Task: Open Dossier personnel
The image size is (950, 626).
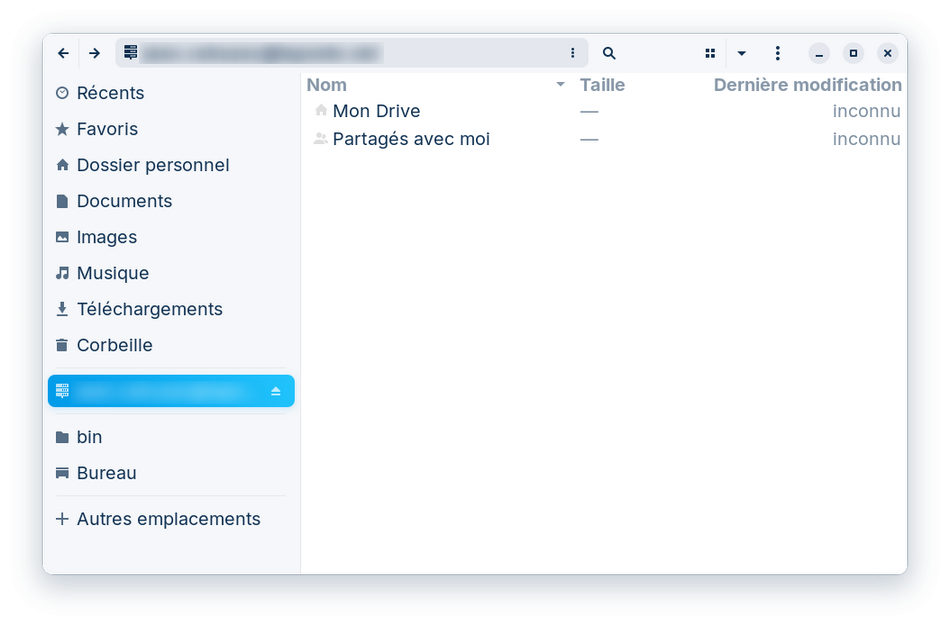Action: click(x=152, y=165)
